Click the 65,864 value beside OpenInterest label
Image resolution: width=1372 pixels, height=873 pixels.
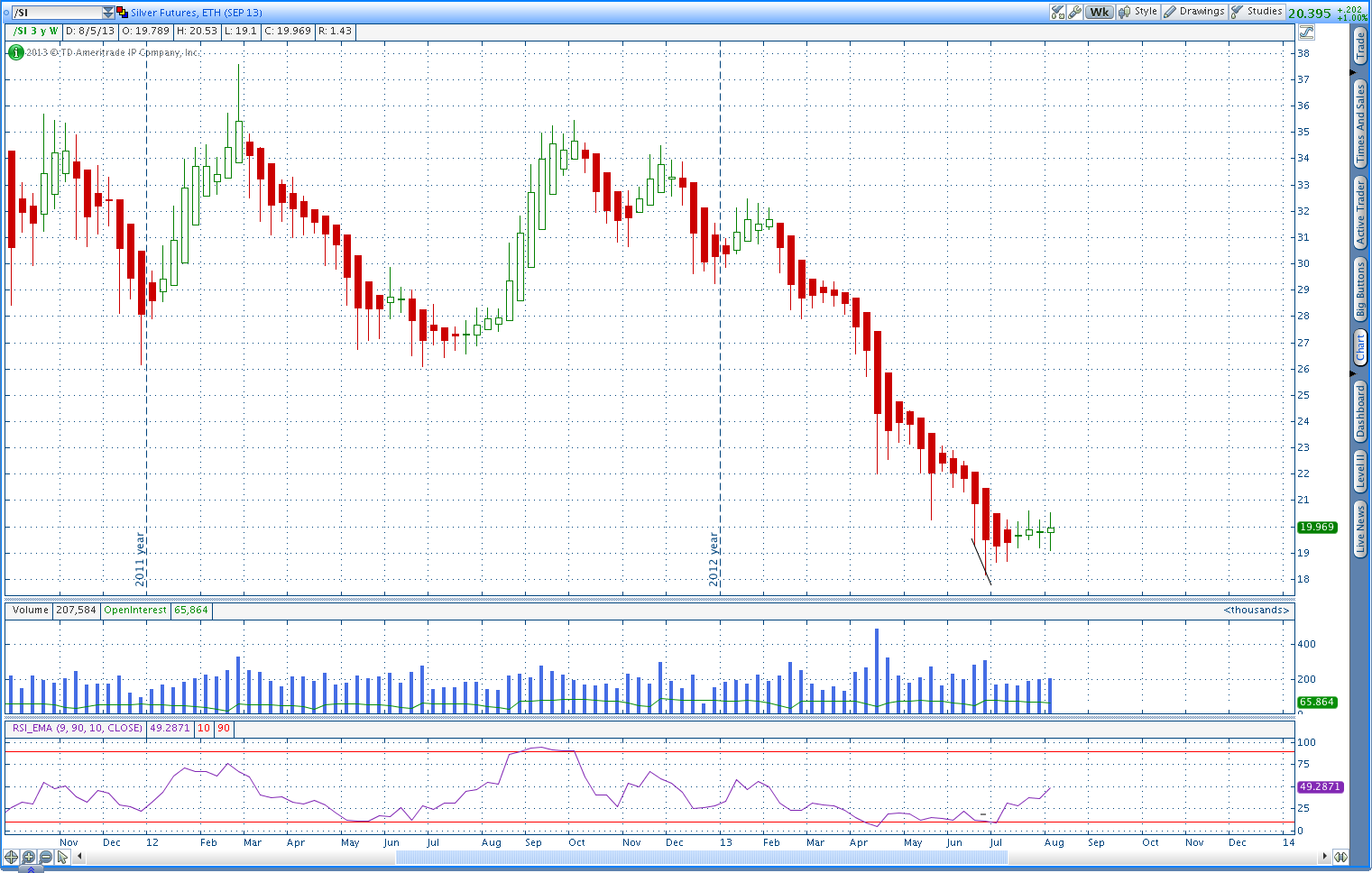pyautogui.click(x=191, y=610)
